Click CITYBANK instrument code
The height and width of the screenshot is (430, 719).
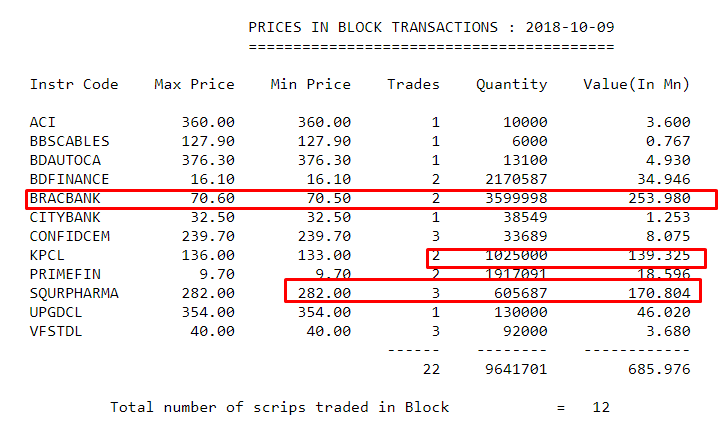(65, 217)
